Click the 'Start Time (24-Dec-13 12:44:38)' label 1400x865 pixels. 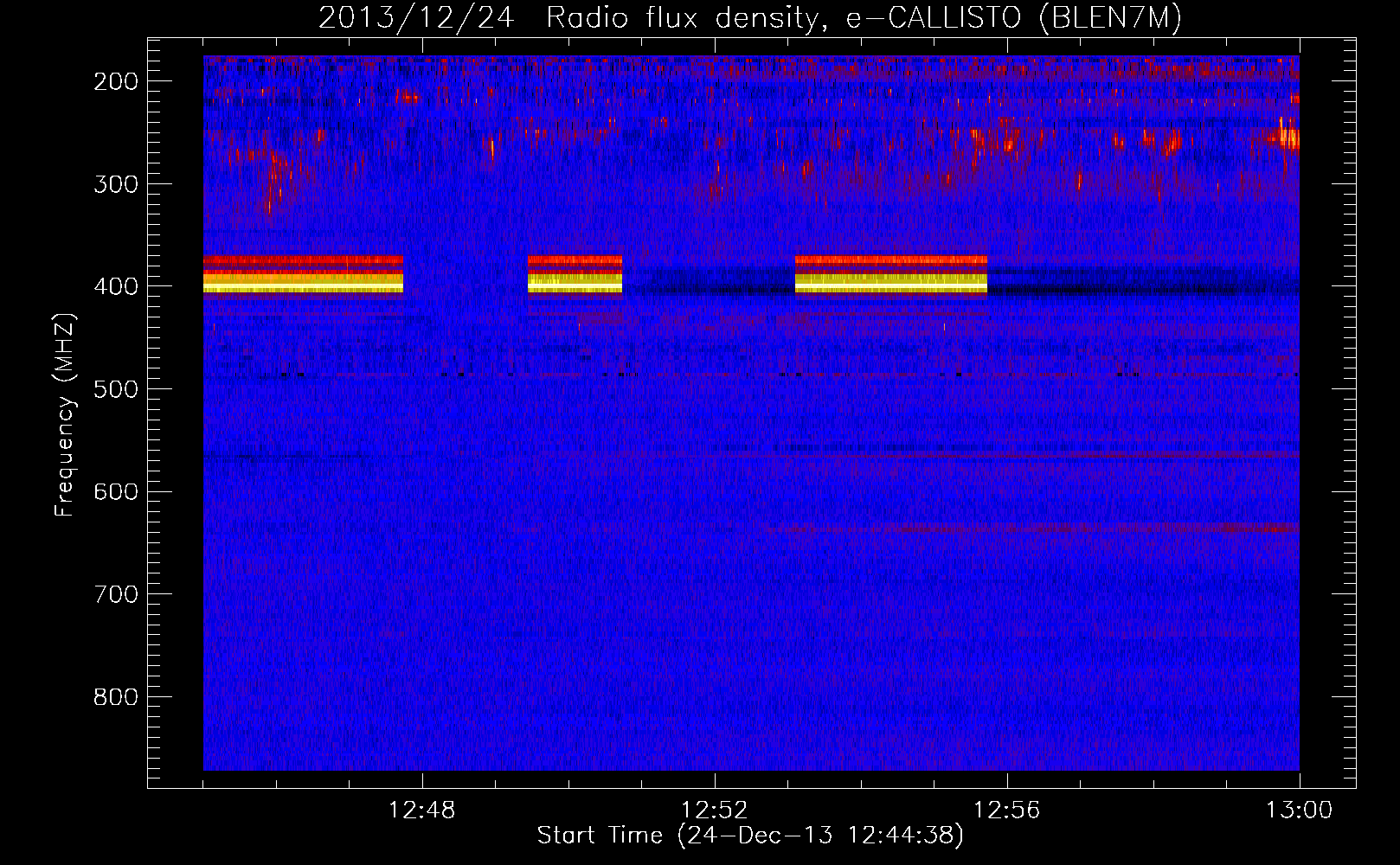(750, 836)
